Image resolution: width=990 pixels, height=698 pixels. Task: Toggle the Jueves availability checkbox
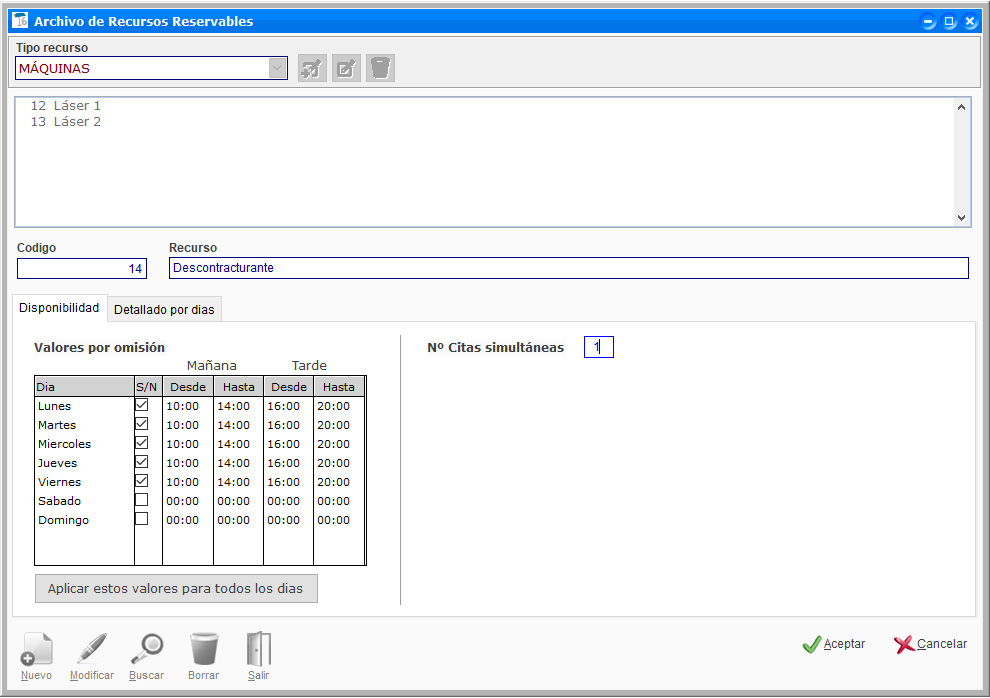(x=141, y=462)
